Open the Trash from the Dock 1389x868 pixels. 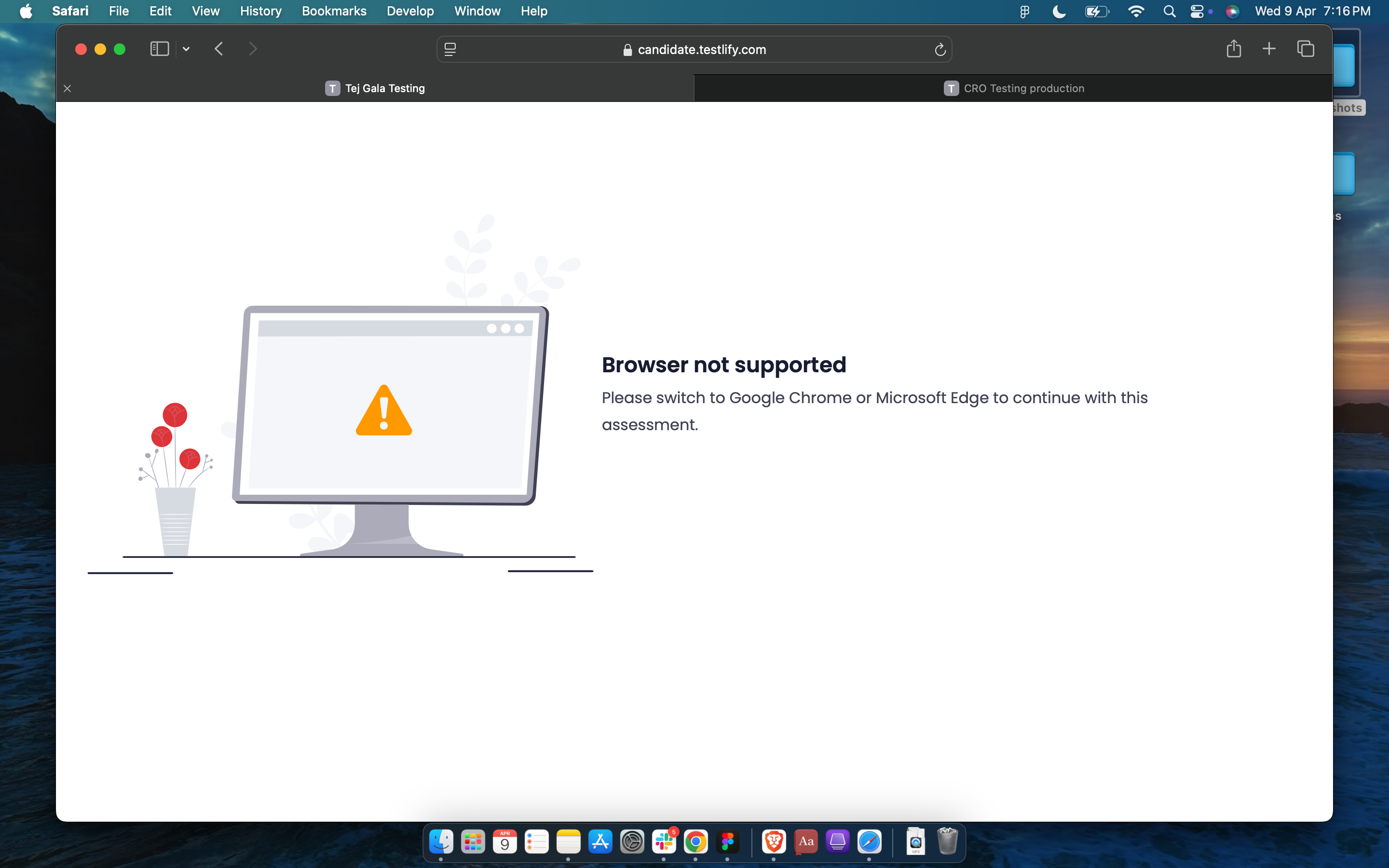pos(948,841)
